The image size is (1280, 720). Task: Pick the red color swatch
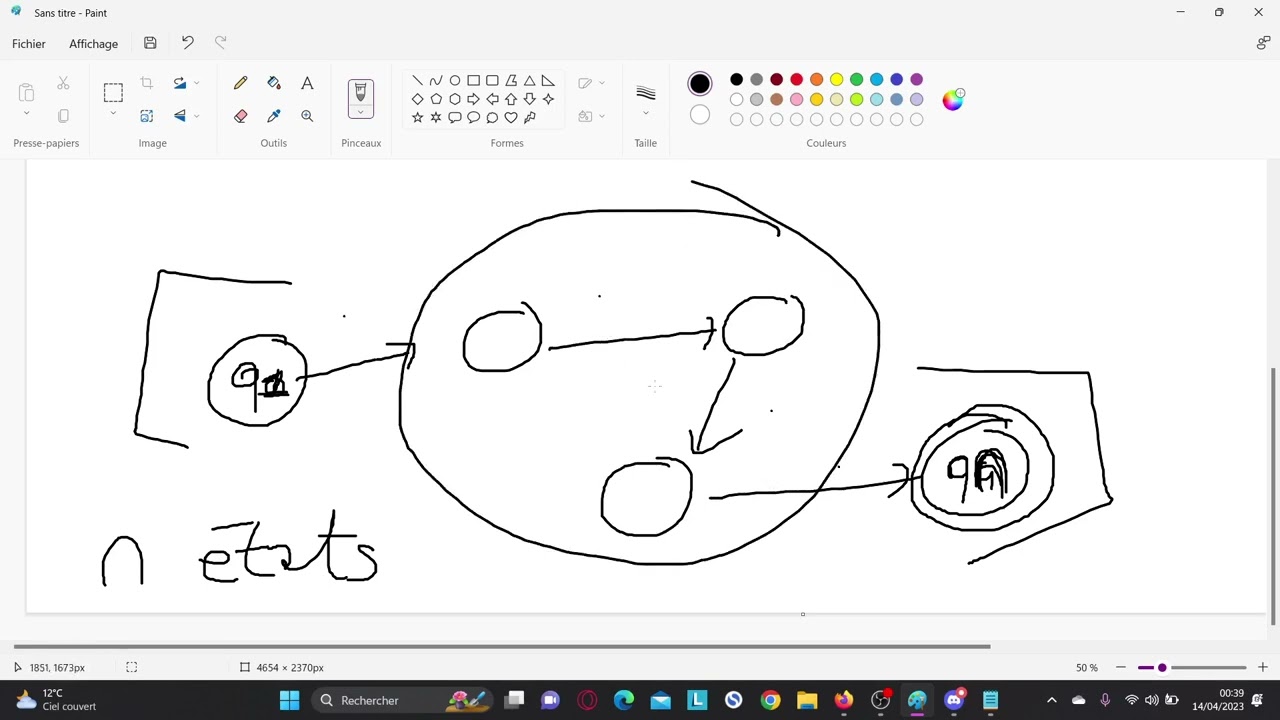(796, 80)
